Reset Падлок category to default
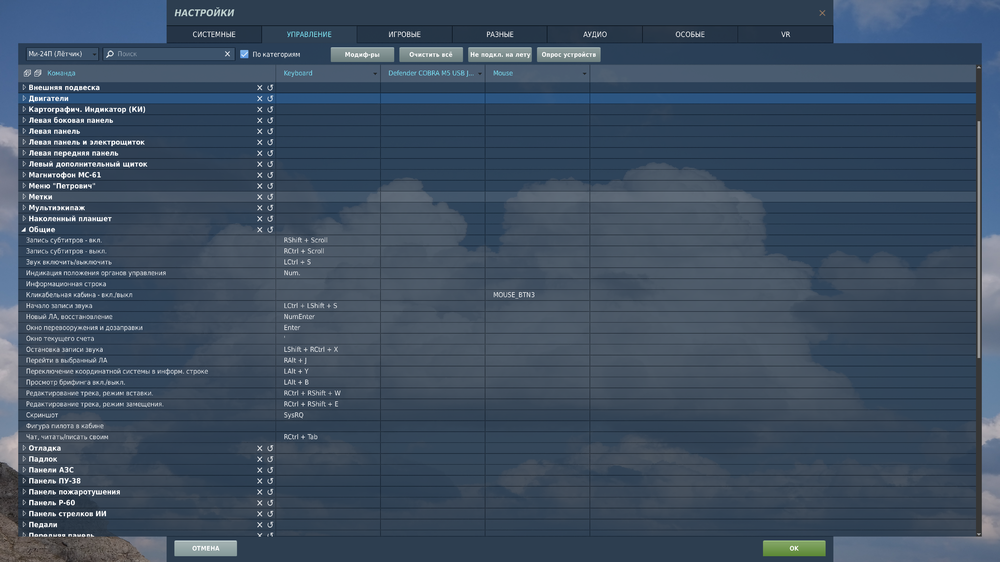This screenshot has width=1000, height=562. click(x=270, y=459)
